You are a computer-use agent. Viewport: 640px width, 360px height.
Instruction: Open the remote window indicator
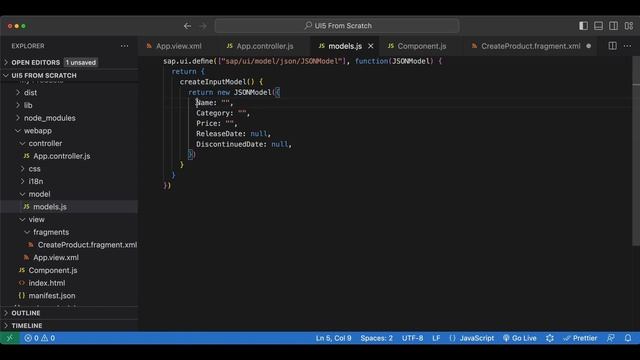point(10,338)
